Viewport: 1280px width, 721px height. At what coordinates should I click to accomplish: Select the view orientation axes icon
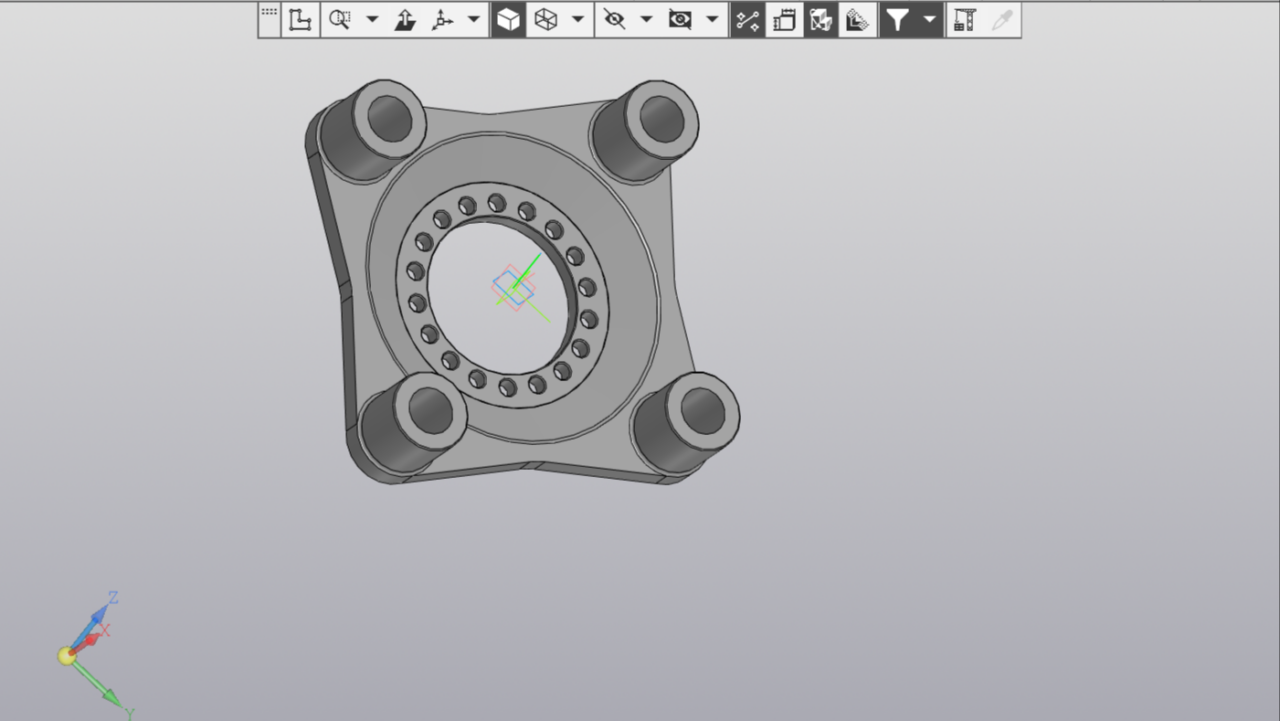pyautogui.click(x=442, y=20)
